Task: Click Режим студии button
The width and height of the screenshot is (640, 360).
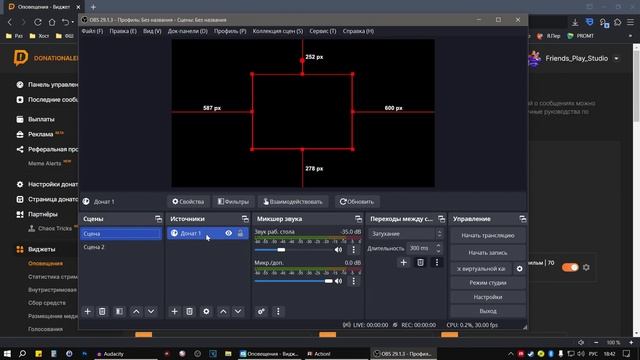Action: click(x=488, y=283)
